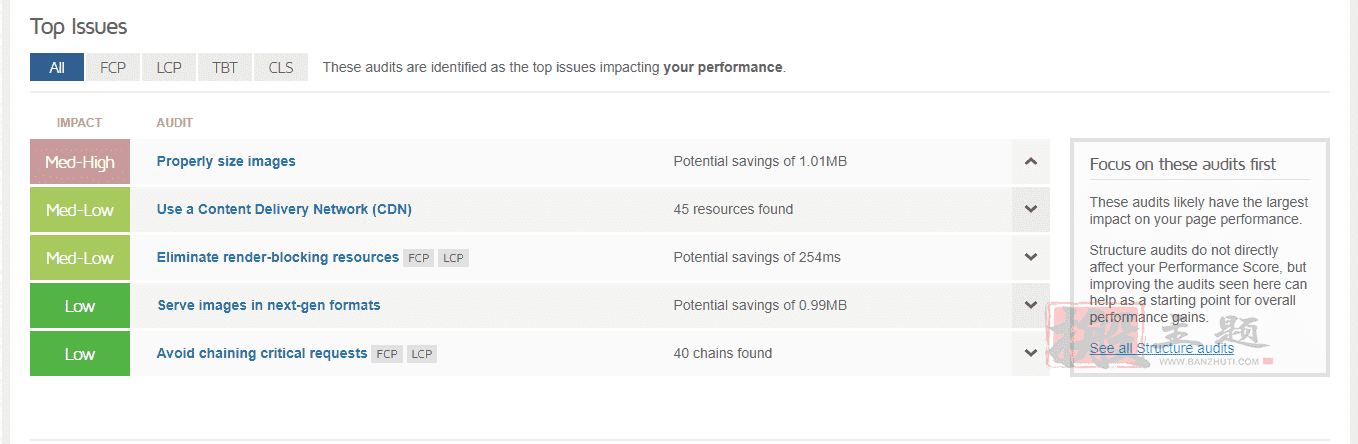
Task: Click the Med-High impact badge
Action: click(x=80, y=162)
